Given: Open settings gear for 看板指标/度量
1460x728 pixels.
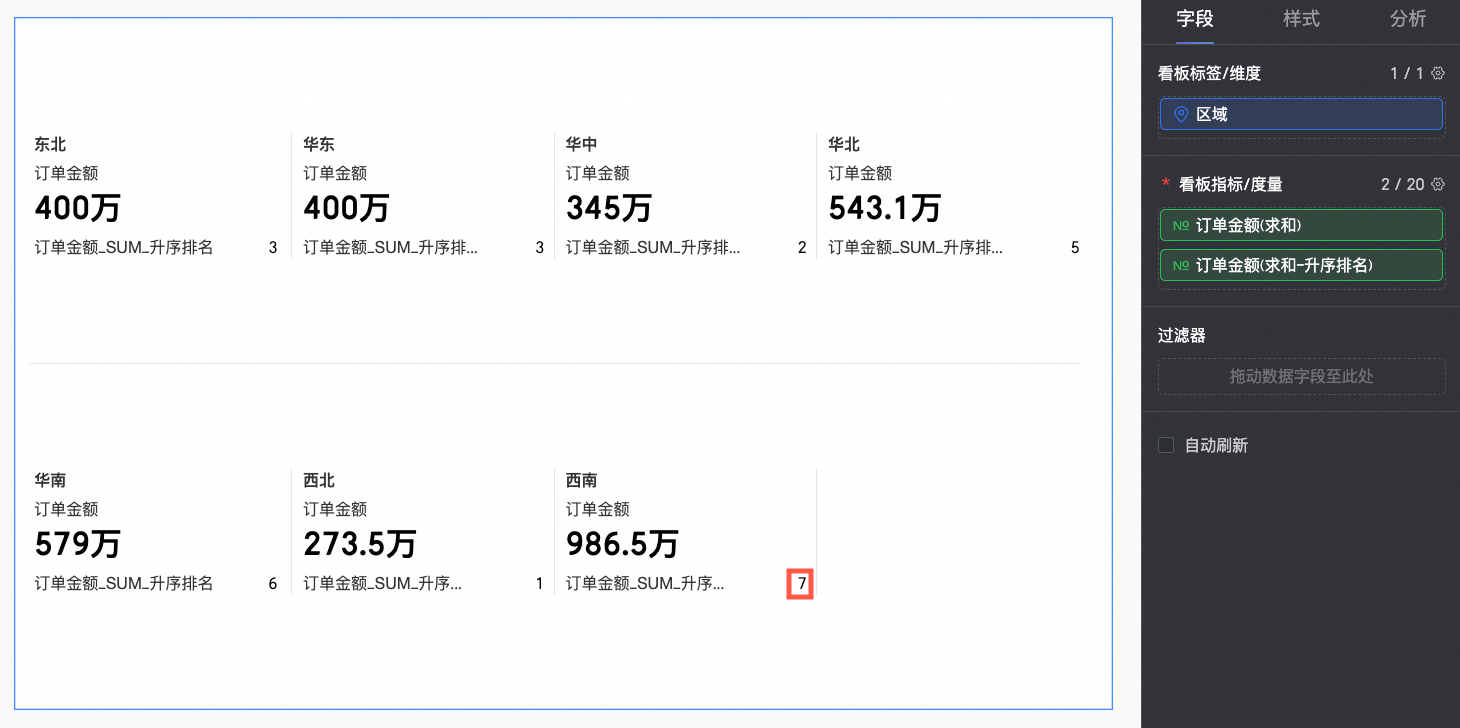Looking at the screenshot, I should 1438,184.
